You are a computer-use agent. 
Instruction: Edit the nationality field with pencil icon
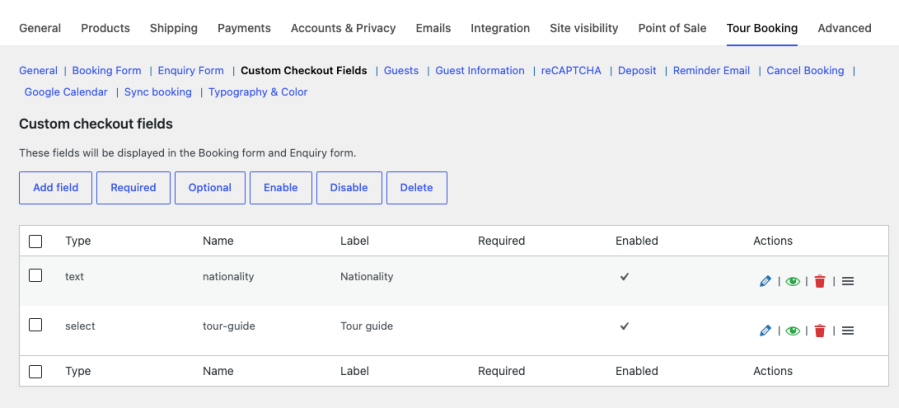(x=765, y=281)
